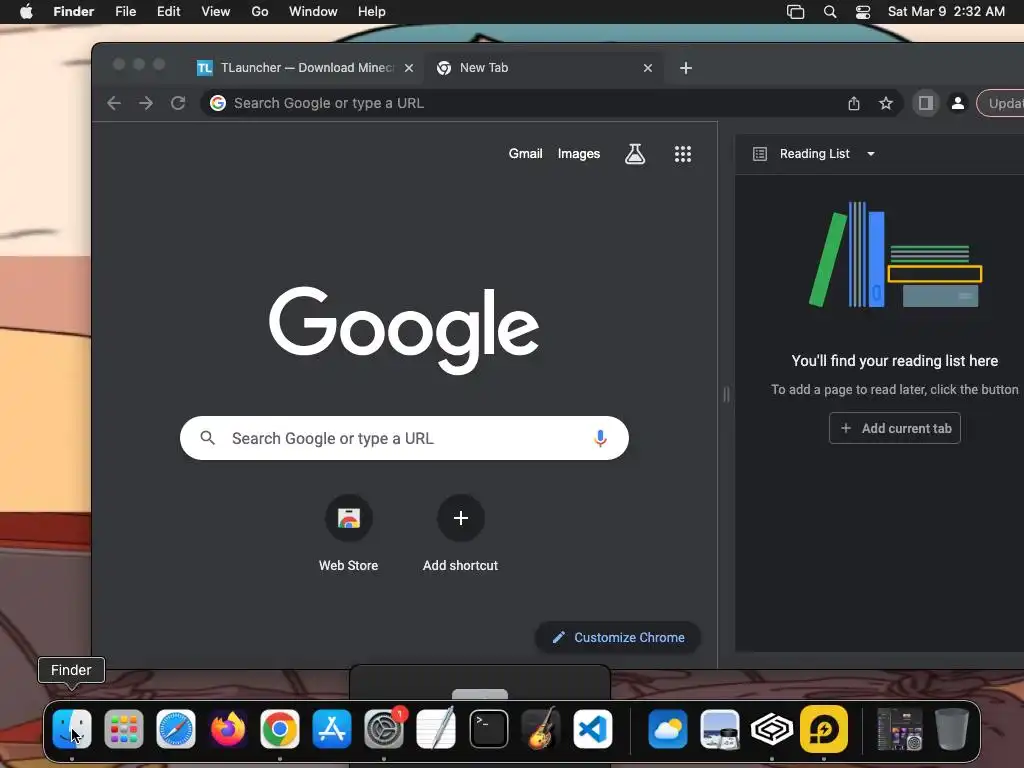The image size is (1024, 768).
Task: Open the Apple menu
Action: [x=26, y=12]
